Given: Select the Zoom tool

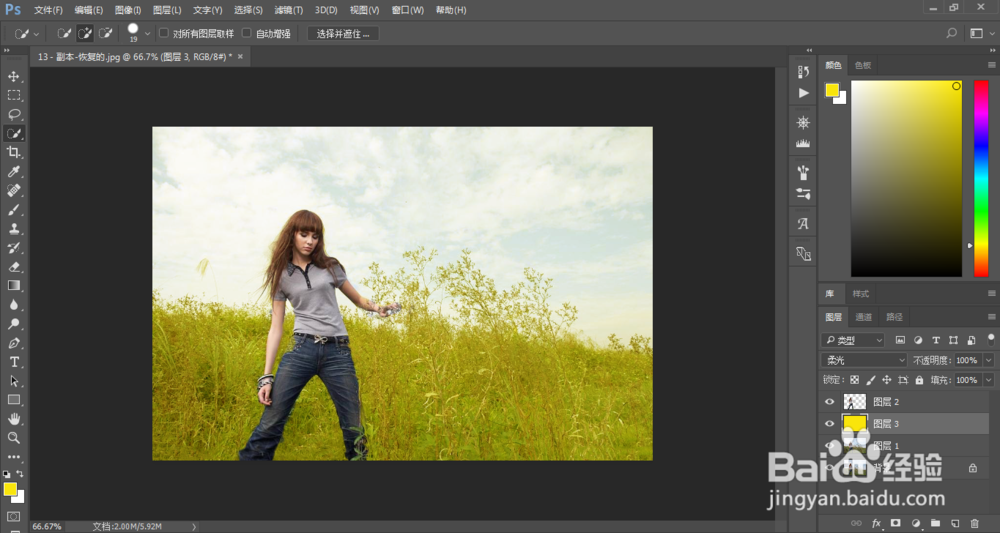Looking at the screenshot, I should [13, 438].
